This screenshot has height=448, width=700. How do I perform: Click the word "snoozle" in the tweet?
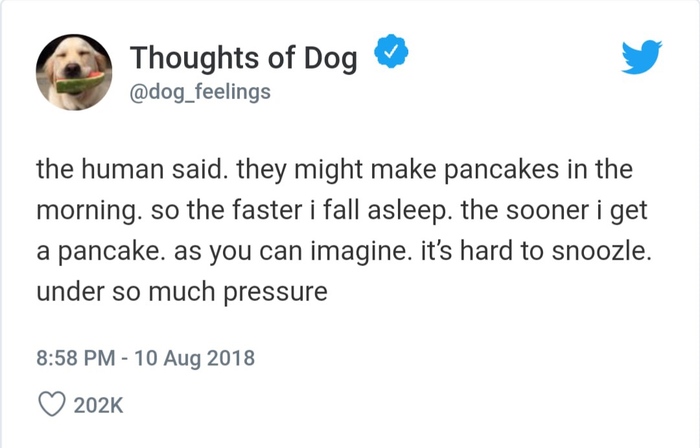click(x=599, y=251)
